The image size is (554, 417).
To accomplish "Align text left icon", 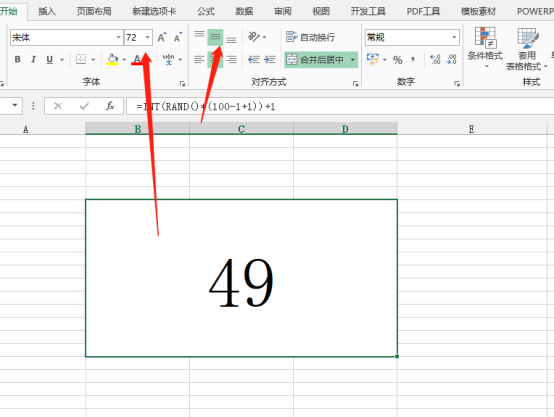I will click(199, 59).
